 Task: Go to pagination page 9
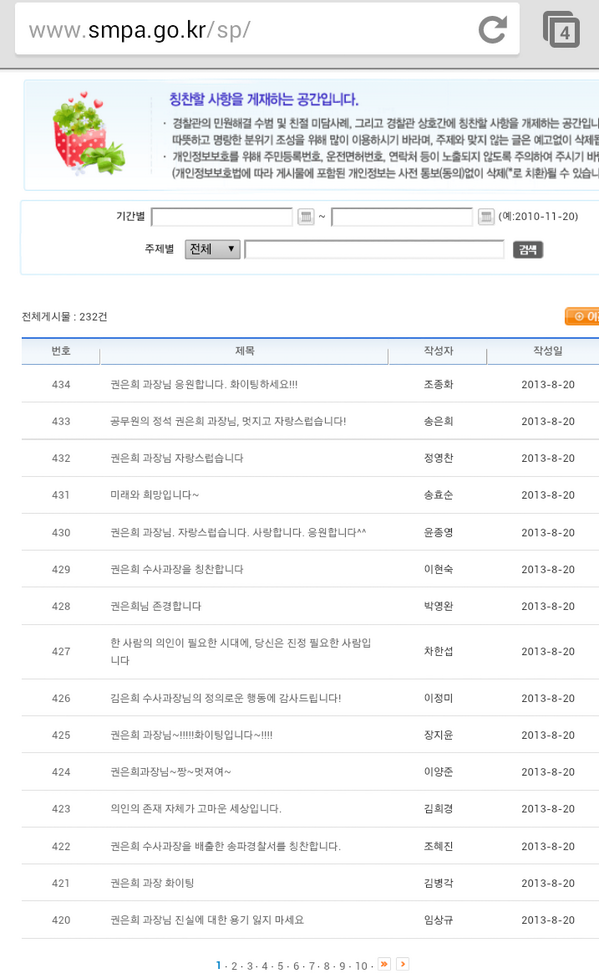[342, 966]
